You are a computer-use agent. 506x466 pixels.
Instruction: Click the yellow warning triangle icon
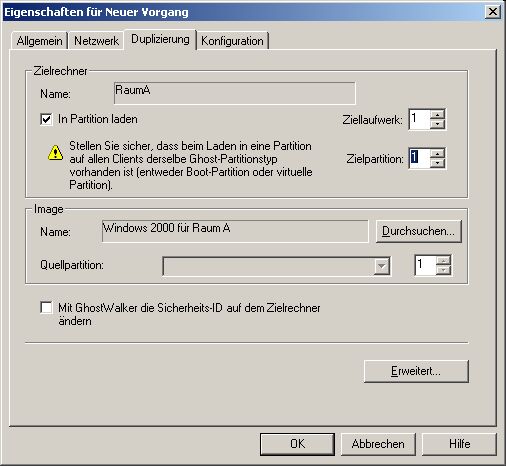(55, 153)
